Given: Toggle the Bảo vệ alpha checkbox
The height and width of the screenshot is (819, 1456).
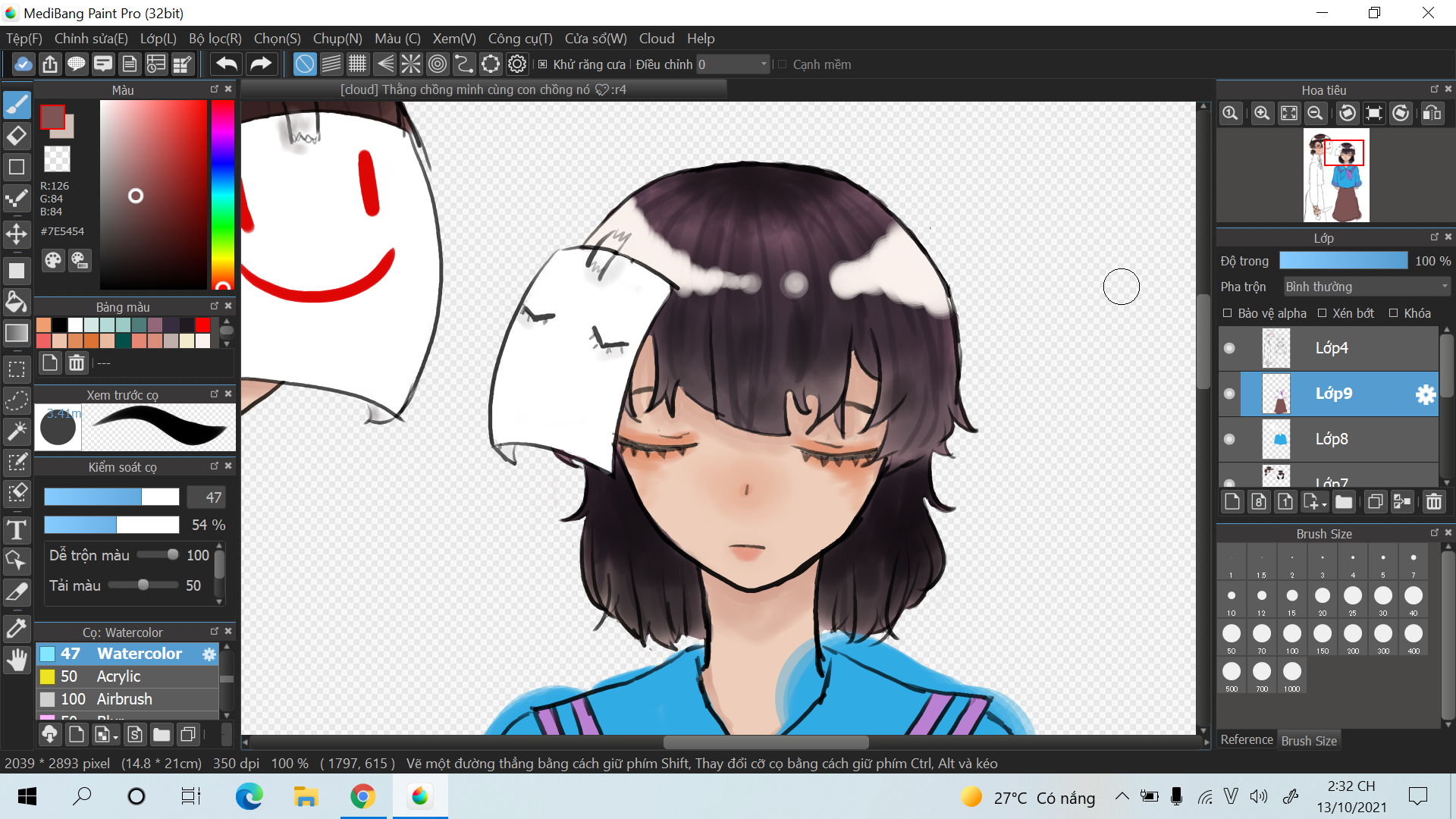Looking at the screenshot, I should click(x=1227, y=313).
